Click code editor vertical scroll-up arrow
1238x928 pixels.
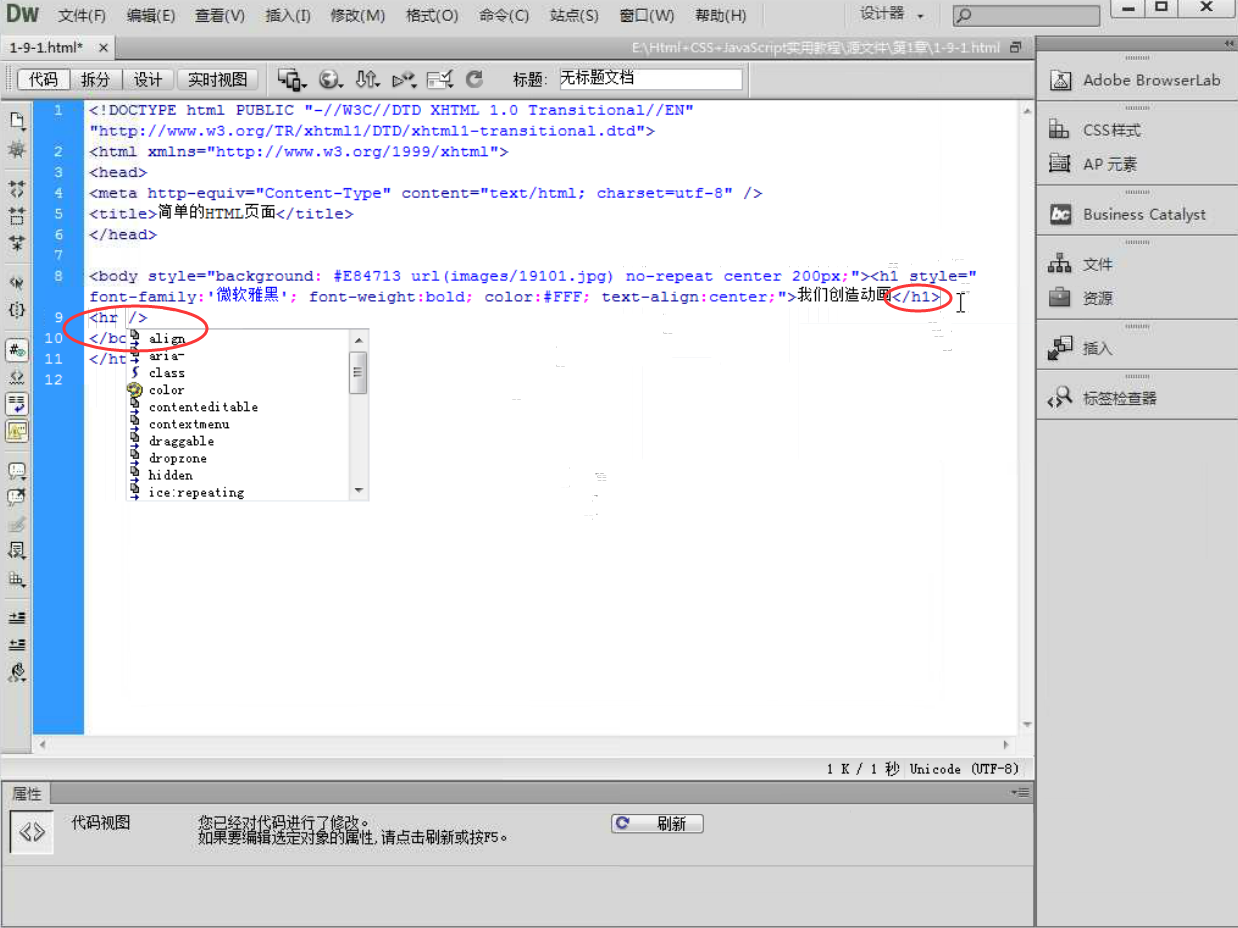point(1026,113)
